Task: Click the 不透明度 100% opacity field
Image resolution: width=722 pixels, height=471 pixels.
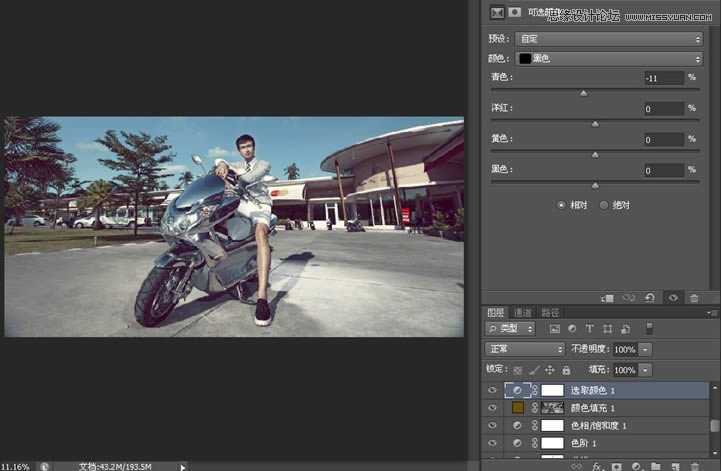Action: [x=626, y=350]
